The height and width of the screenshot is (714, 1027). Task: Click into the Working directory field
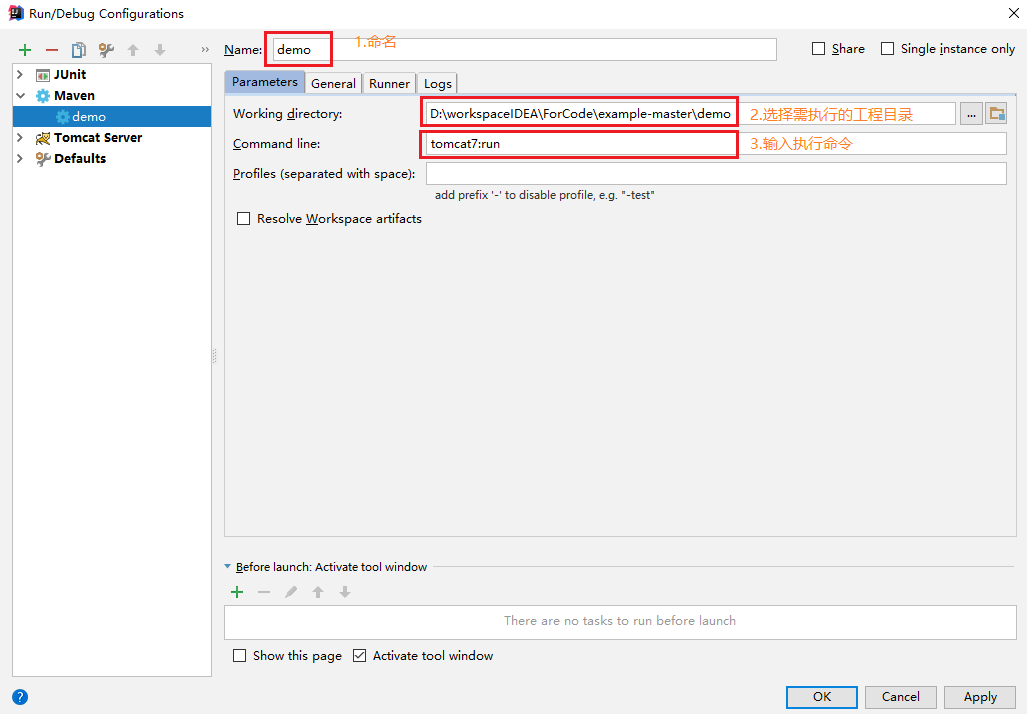[690, 114]
